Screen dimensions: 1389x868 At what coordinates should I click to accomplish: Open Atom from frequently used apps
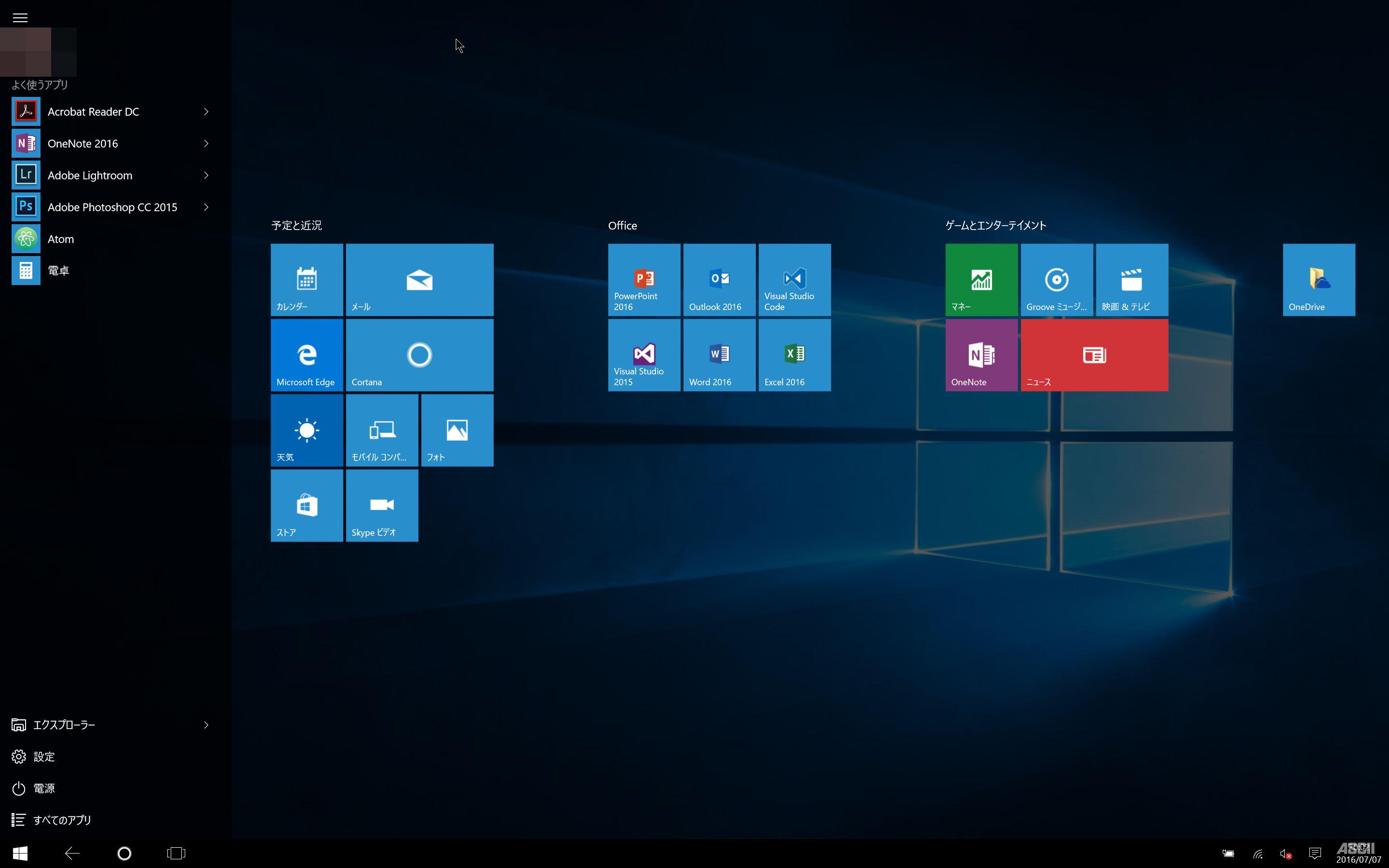(x=60, y=239)
